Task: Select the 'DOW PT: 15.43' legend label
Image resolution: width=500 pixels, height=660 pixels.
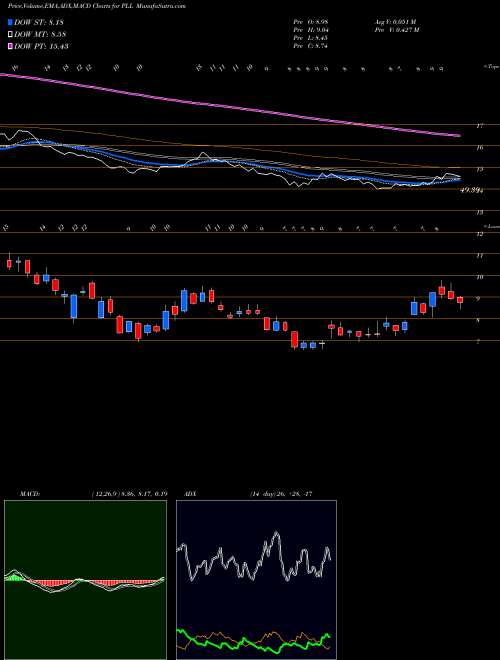Action: (41, 46)
